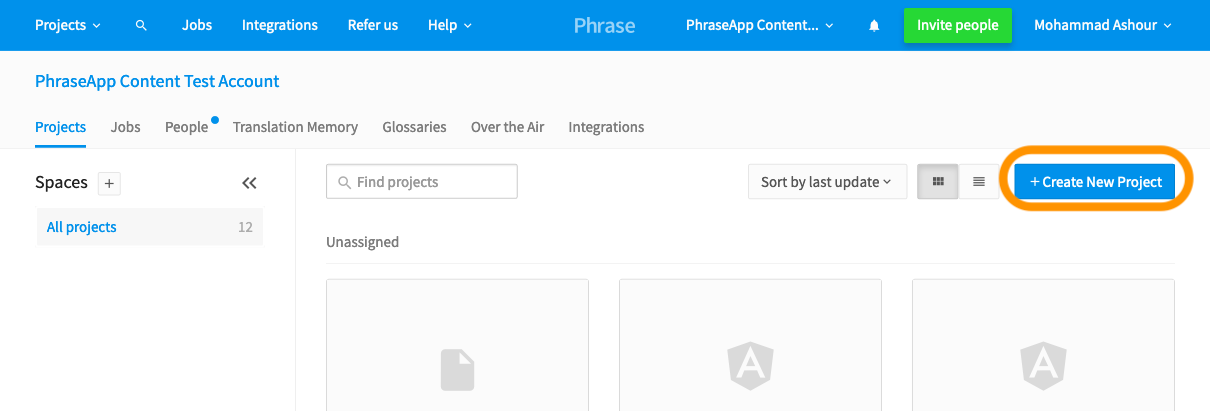Open the Help dropdown menu
The height and width of the screenshot is (411, 1210).
pos(450,25)
